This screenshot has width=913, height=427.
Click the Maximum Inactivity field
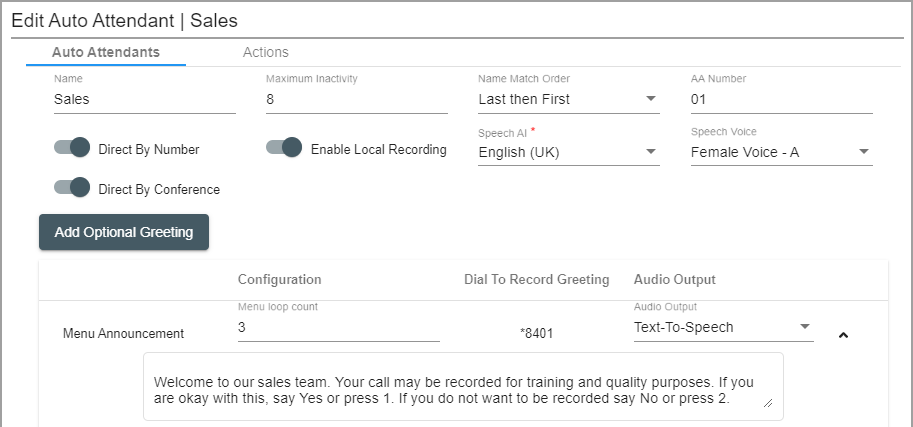[x=357, y=100]
